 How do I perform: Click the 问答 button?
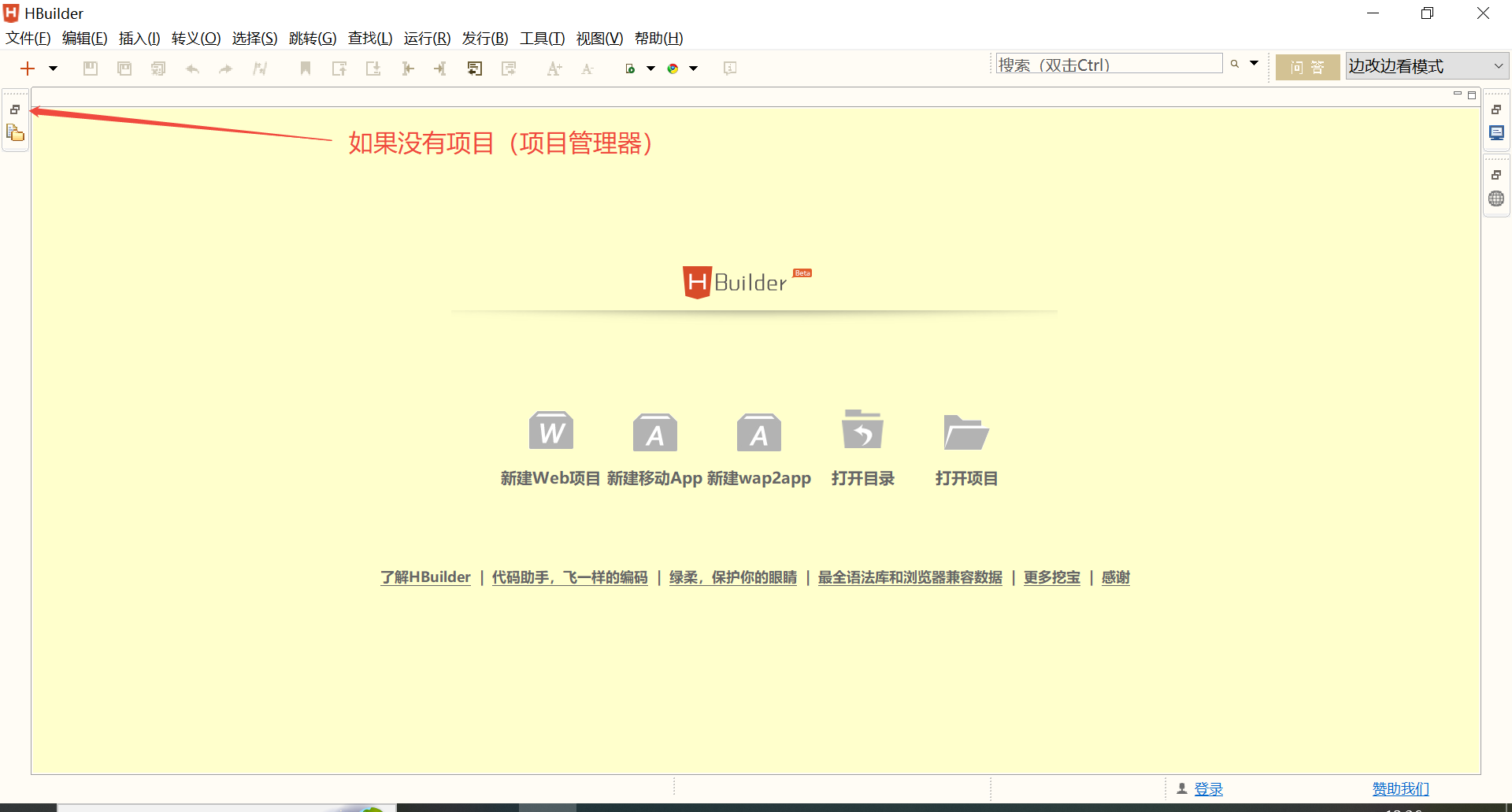click(1307, 67)
